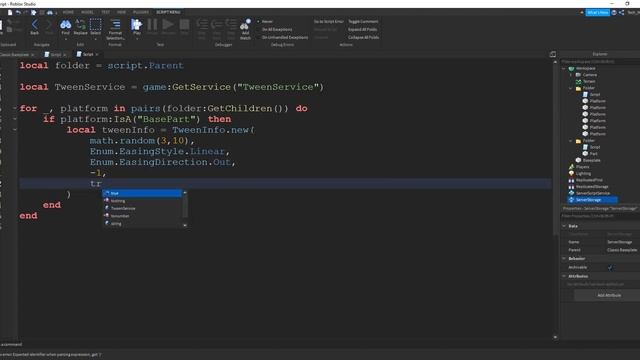Click the Resume test button
The height and width of the screenshot is (360, 640).
168,25
